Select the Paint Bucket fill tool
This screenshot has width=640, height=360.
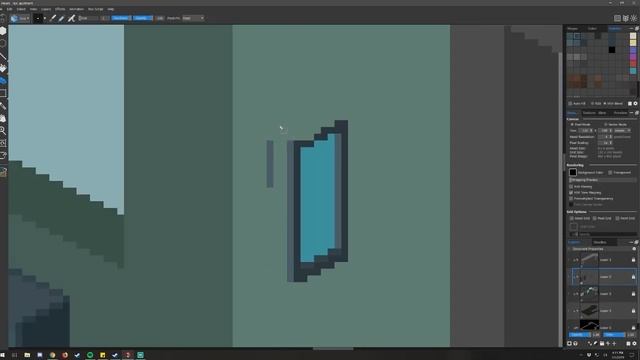tap(3, 68)
